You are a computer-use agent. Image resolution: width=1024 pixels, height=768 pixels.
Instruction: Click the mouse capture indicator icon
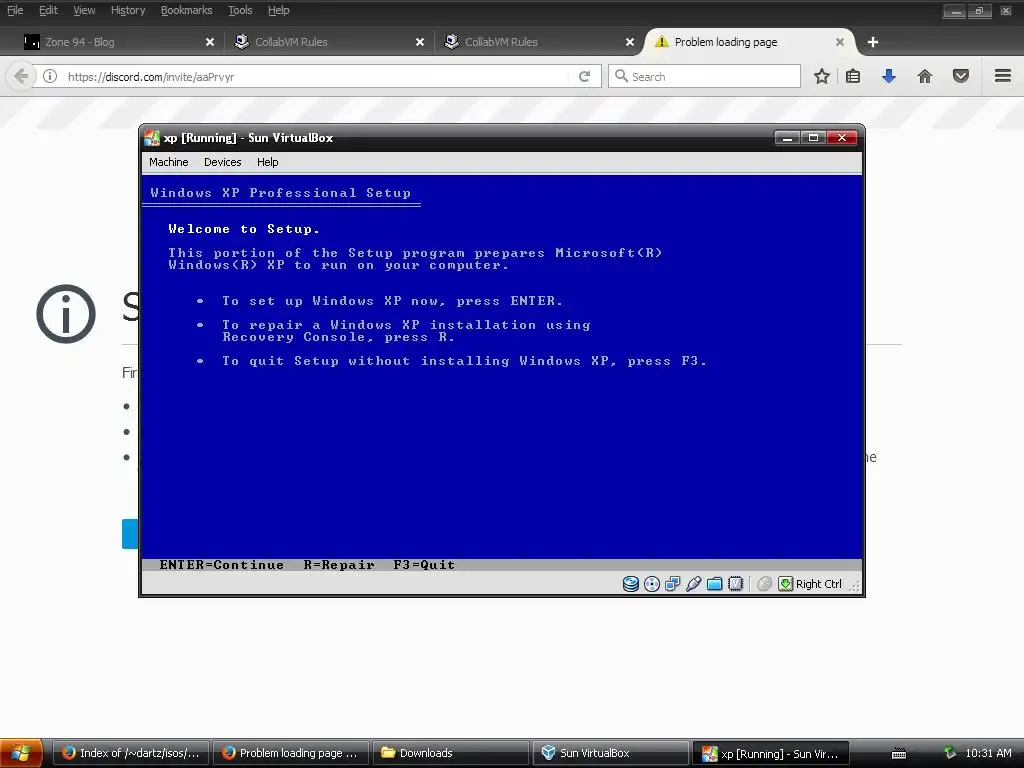764,584
